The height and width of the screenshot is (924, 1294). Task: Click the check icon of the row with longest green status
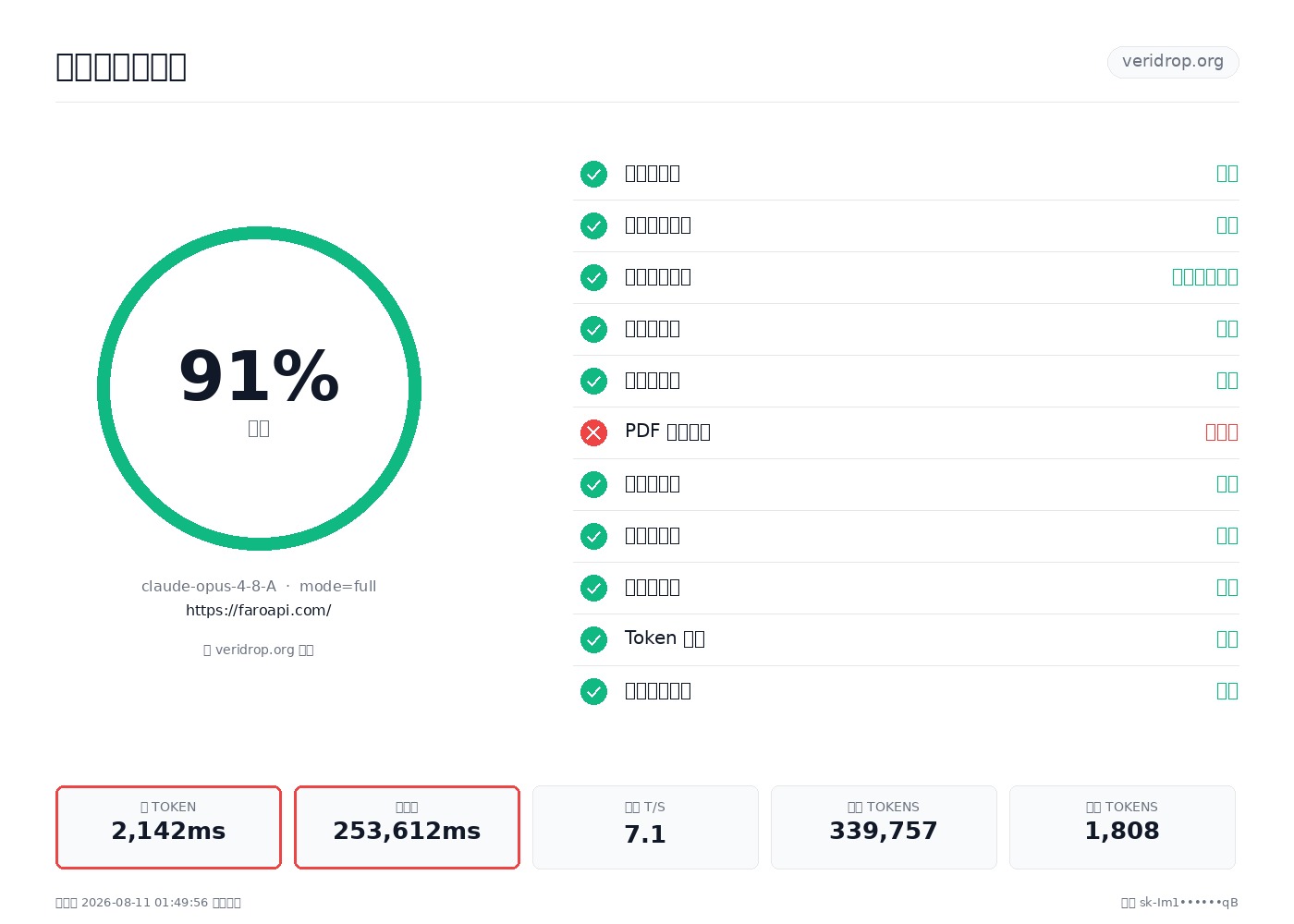click(593, 277)
